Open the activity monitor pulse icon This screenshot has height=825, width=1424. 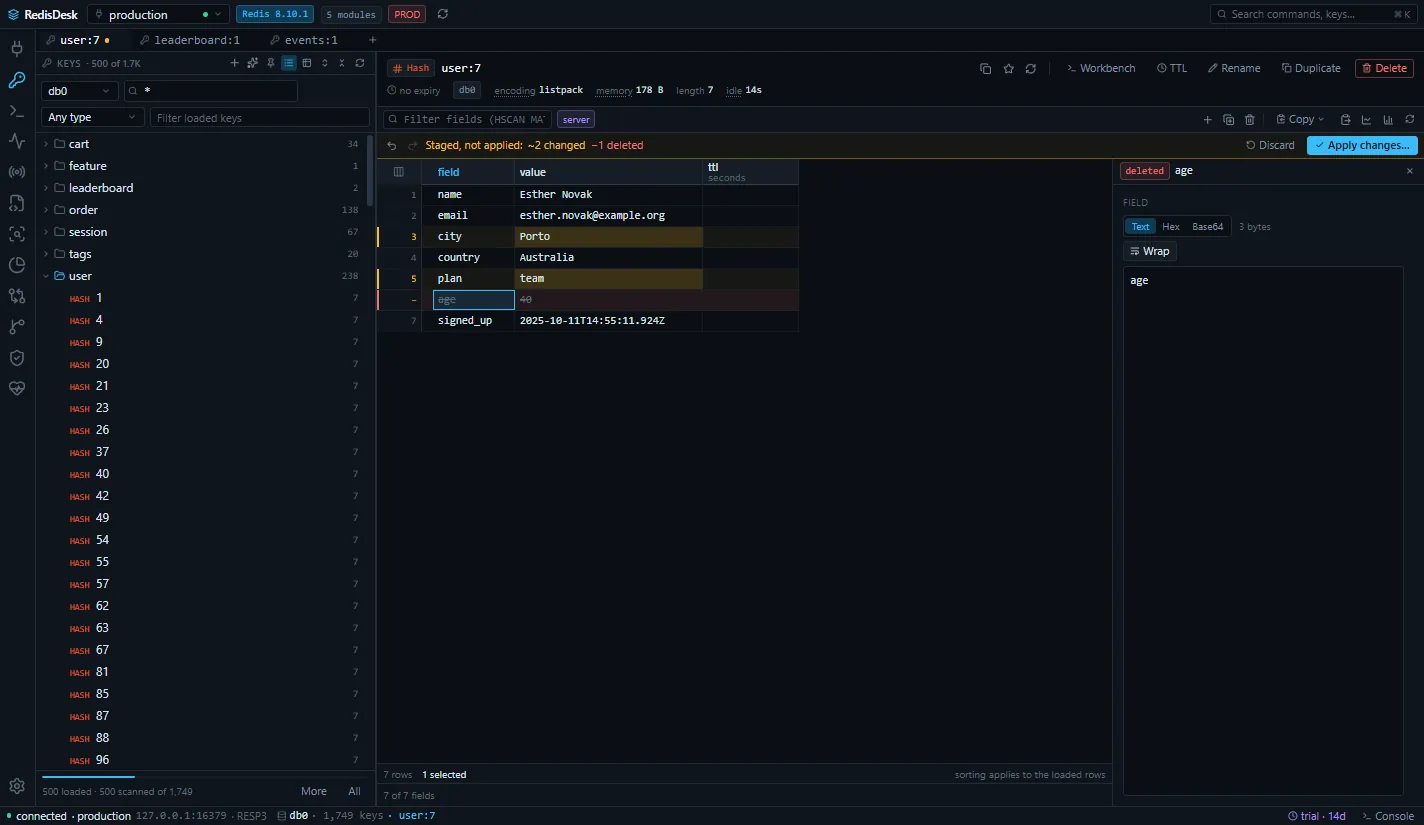17,141
